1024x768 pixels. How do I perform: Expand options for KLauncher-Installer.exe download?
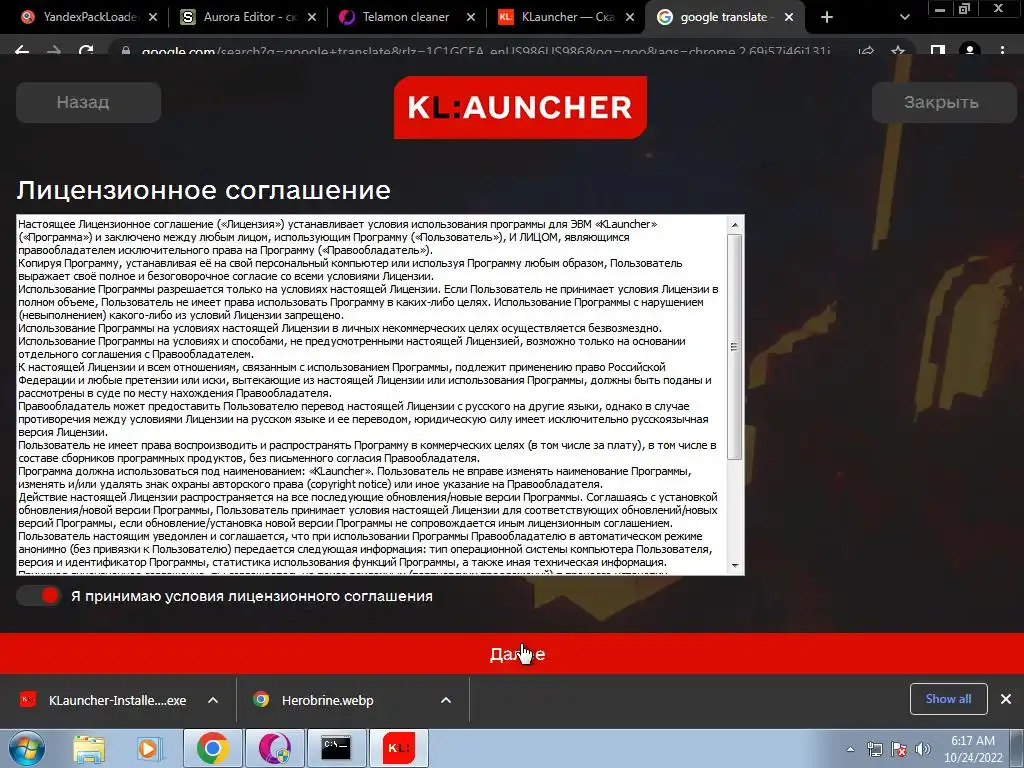click(213, 700)
